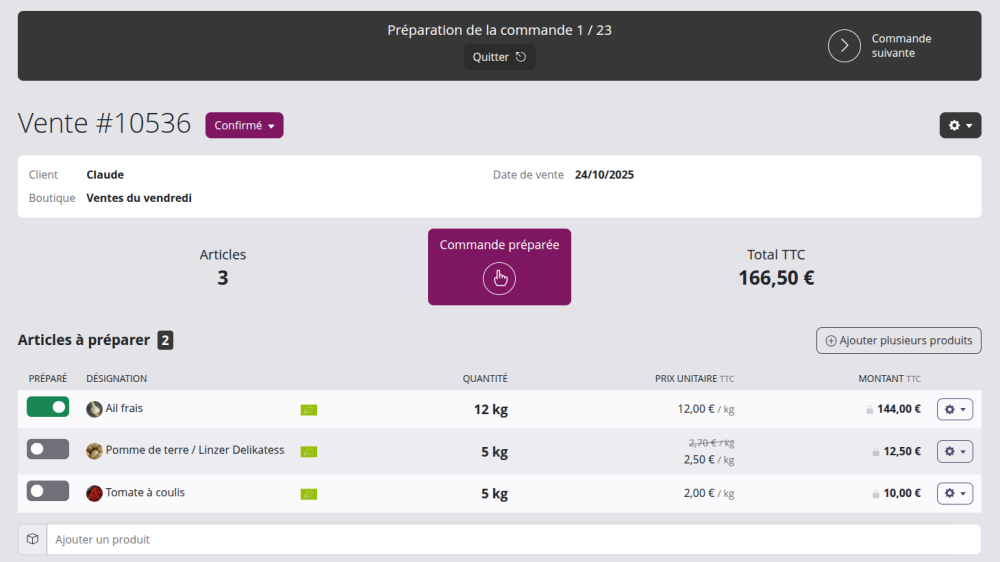Click the lock icon beside 12,50 € amount

[x=876, y=451]
